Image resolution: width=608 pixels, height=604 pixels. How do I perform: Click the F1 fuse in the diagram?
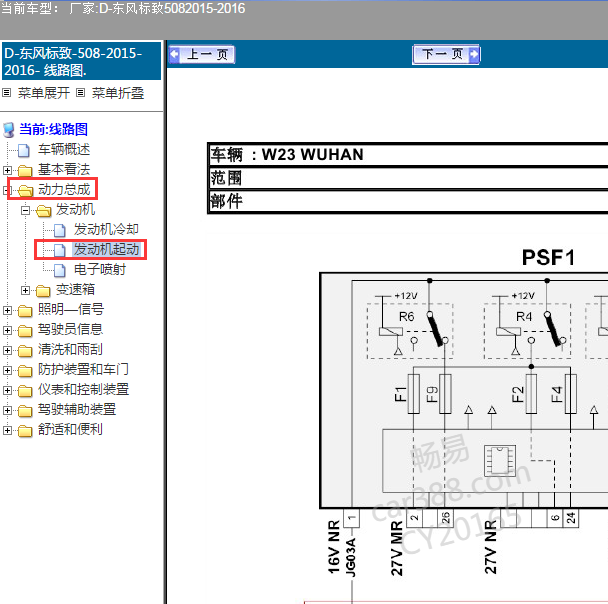tap(414, 394)
